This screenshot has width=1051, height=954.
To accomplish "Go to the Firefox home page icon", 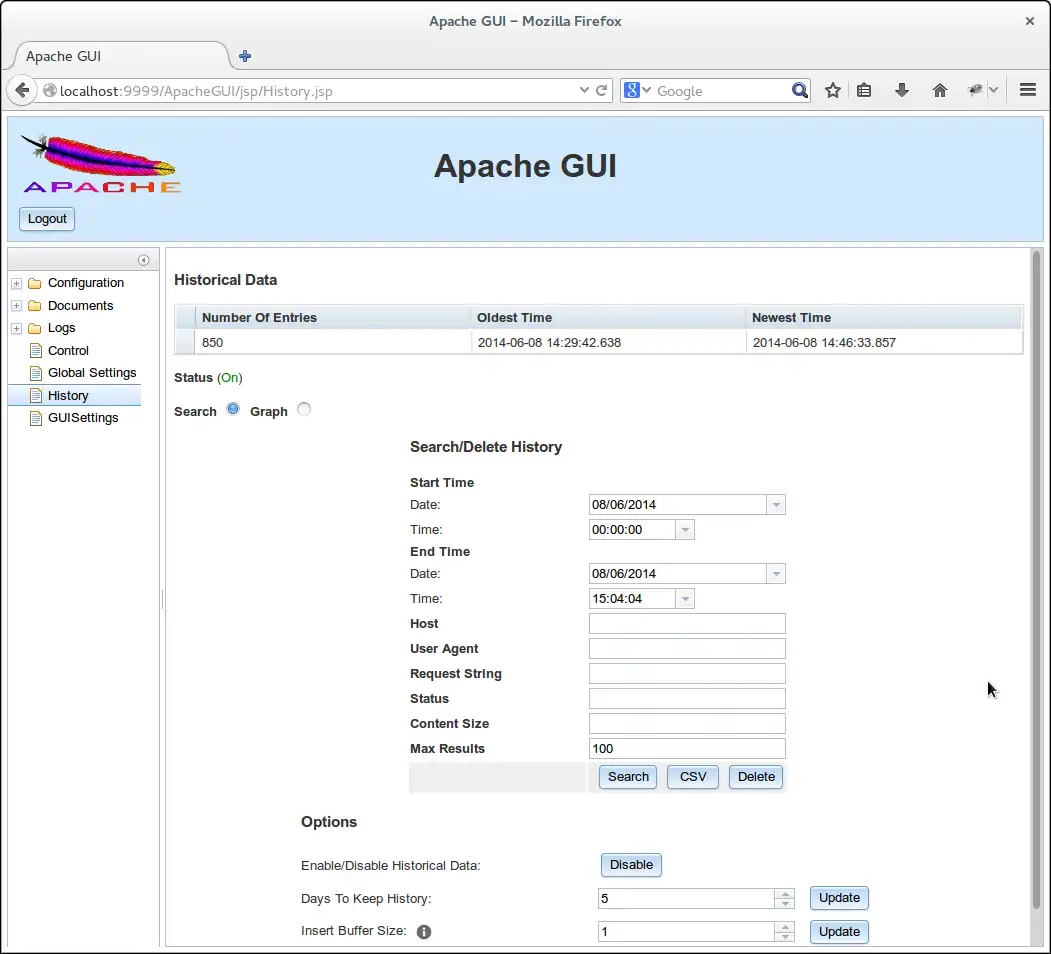I will pyautogui.click(x=940, y=91).
